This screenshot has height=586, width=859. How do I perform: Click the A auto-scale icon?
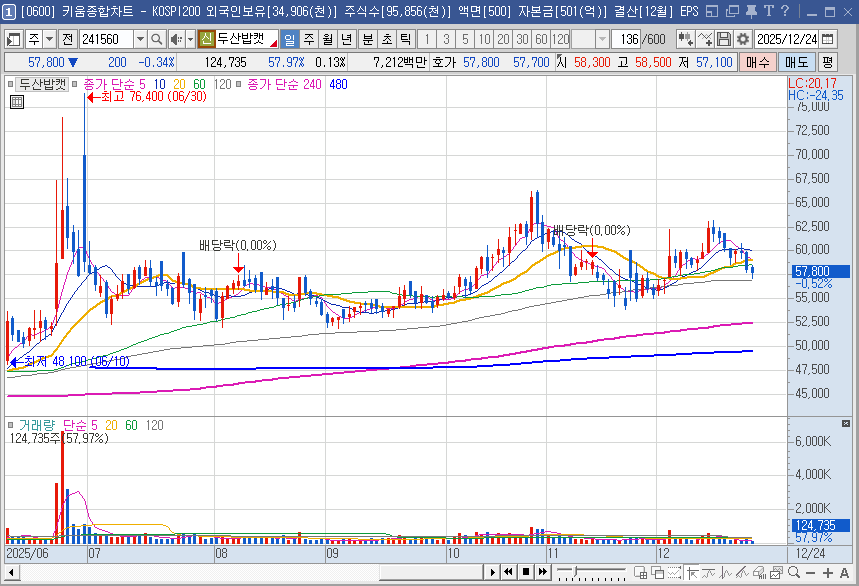pos(844,573)
